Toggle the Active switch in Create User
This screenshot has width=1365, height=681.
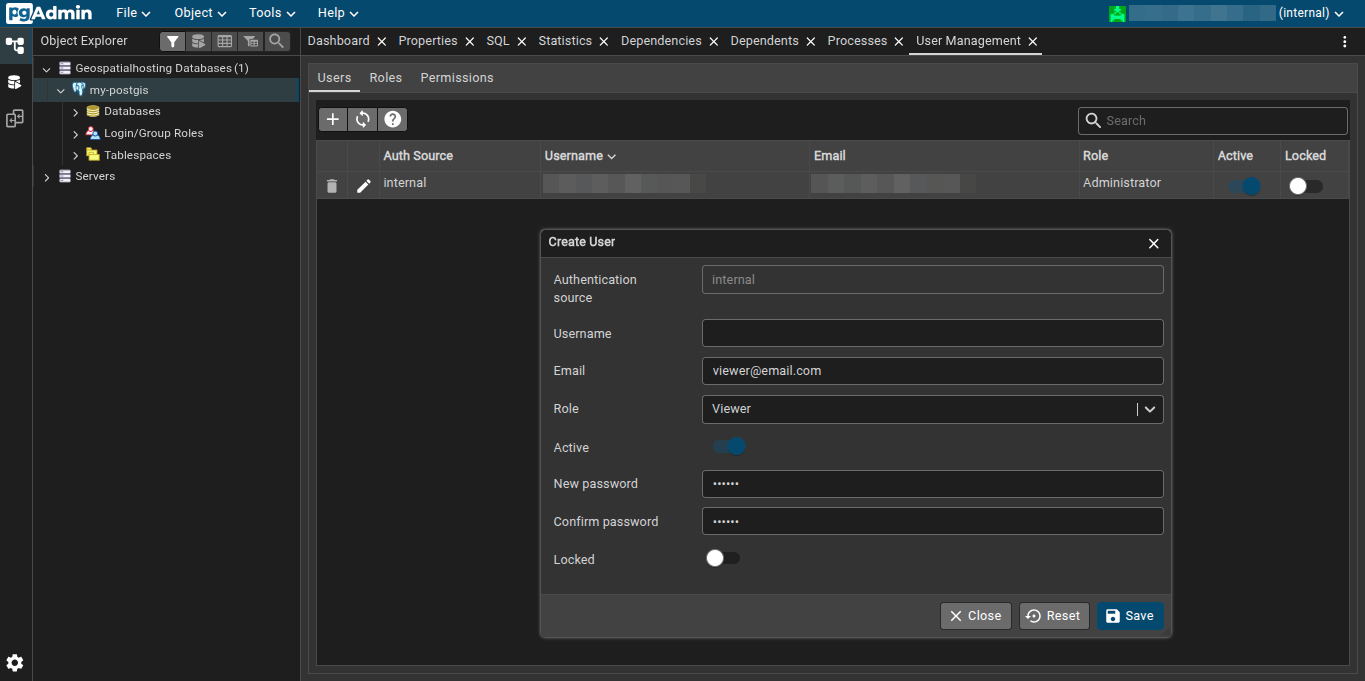click(730, 446)
